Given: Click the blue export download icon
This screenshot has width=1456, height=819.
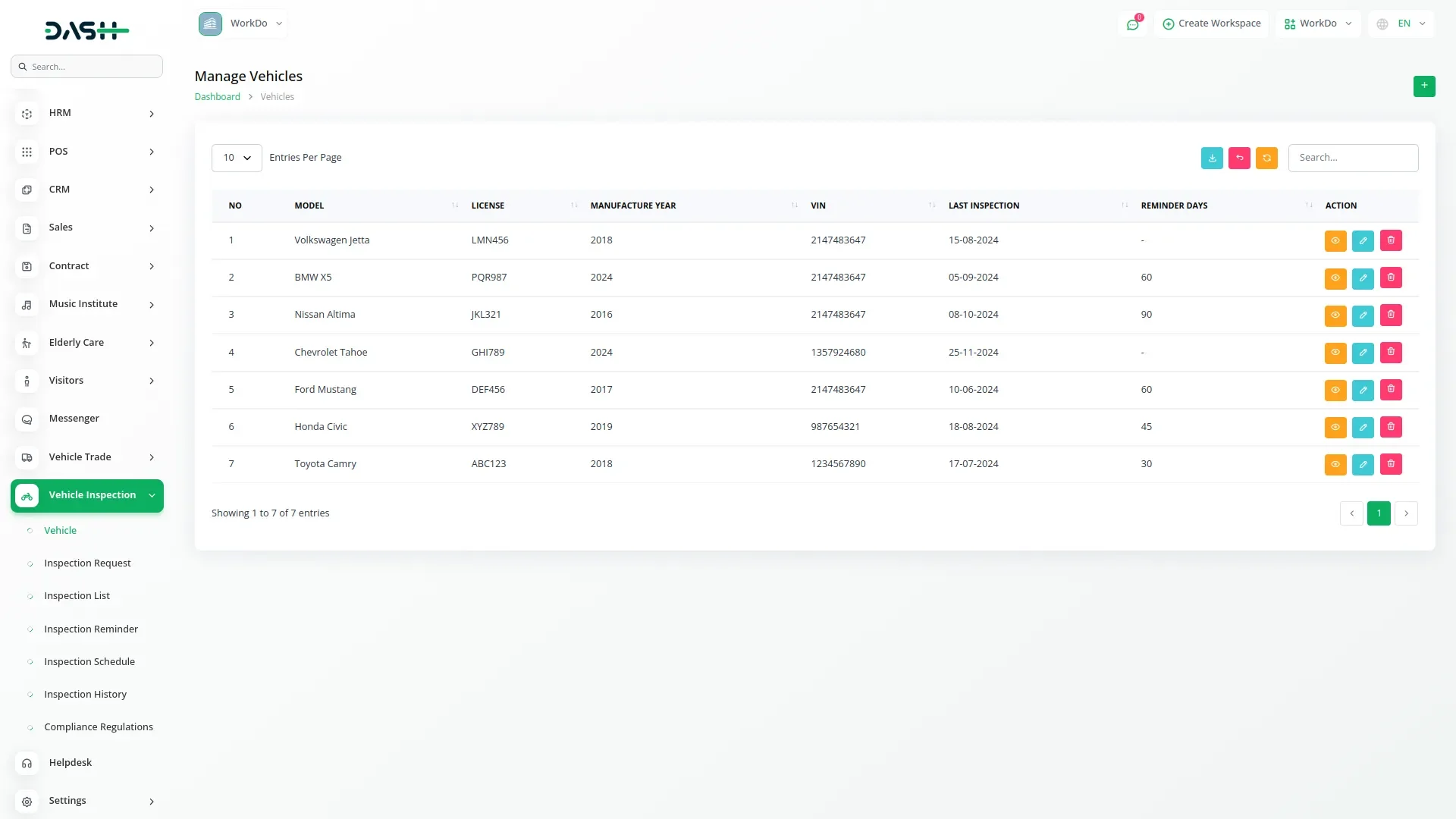Looking at the screenshot, I should [x=1212, y=158].
